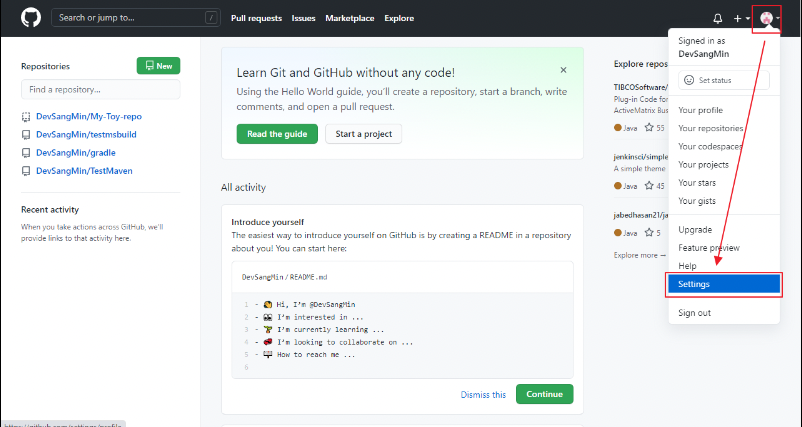
Task: Click the template icon beside My-Toy-repo
Action: click(x=26, y=117)
